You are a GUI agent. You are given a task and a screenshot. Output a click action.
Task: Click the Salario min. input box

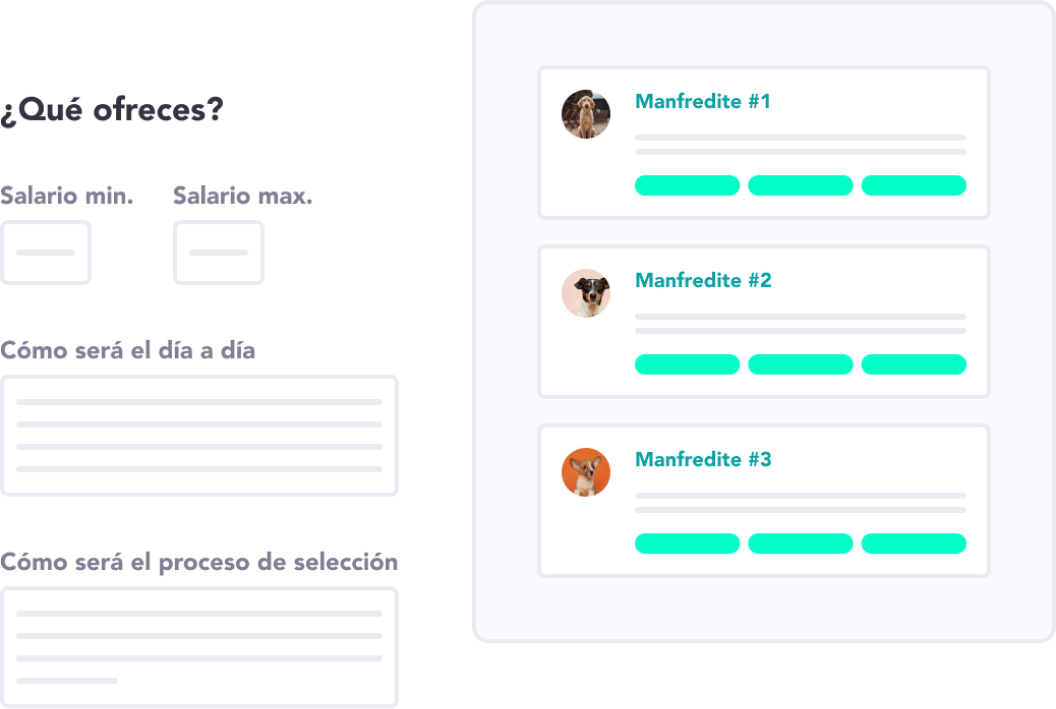(46, 252)
